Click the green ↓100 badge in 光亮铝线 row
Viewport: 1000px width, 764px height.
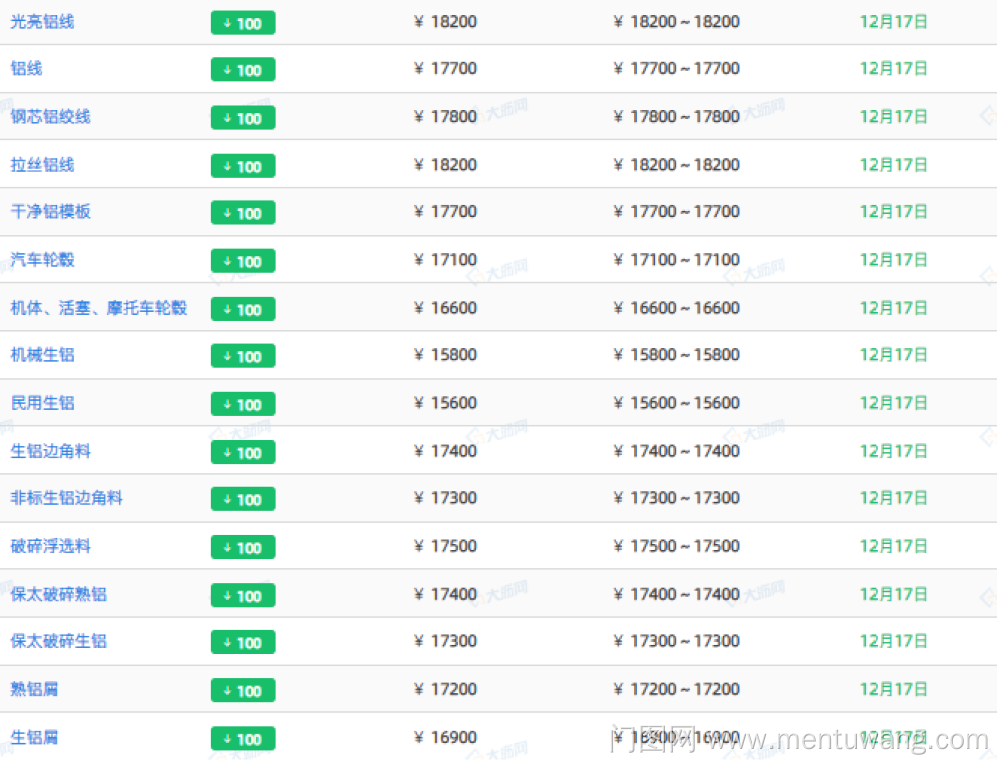tap(243, 23)
